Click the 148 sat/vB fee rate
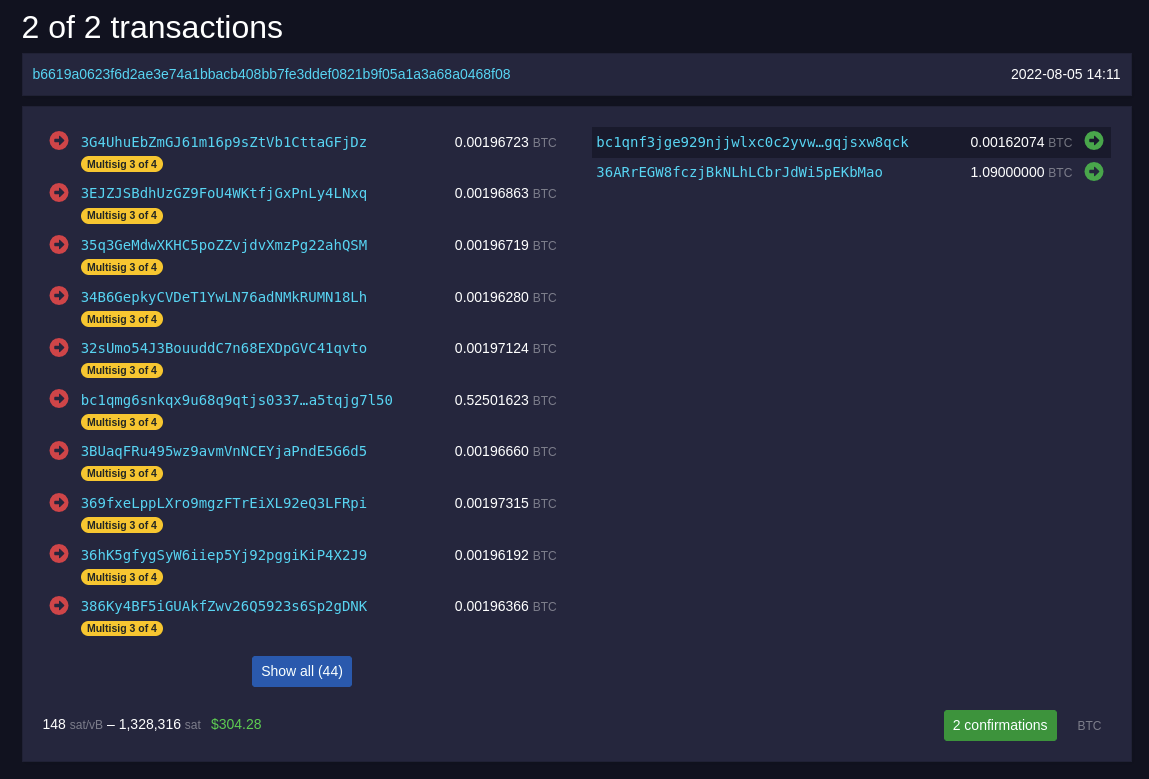The height and width of the screenshot is (779, 1149). tap(73, 725)
